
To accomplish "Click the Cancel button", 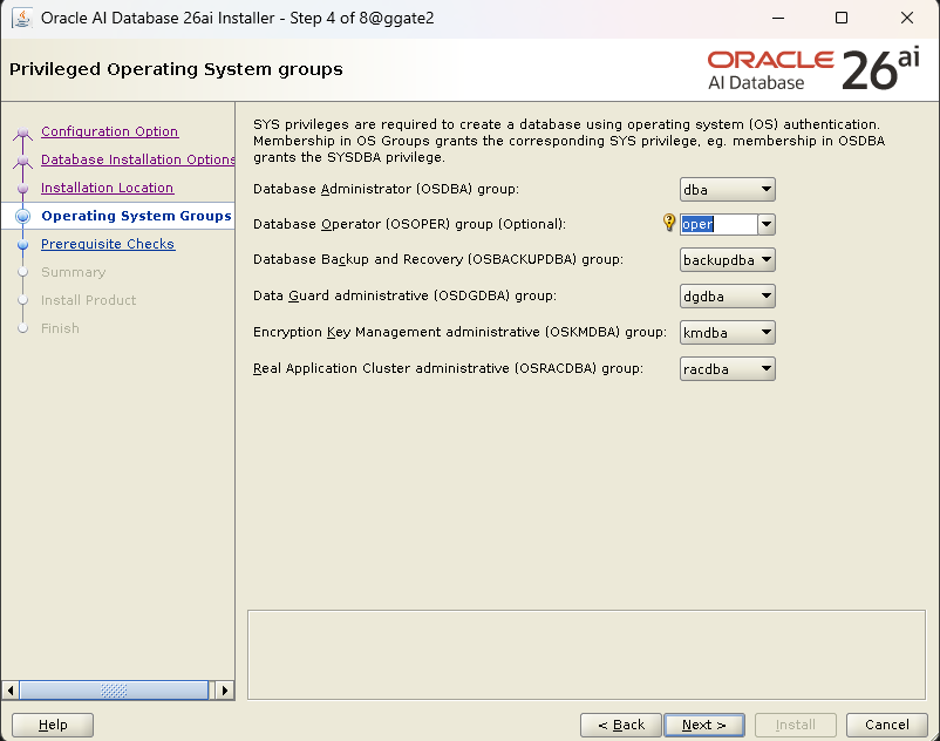I will [x=887, y=725].
